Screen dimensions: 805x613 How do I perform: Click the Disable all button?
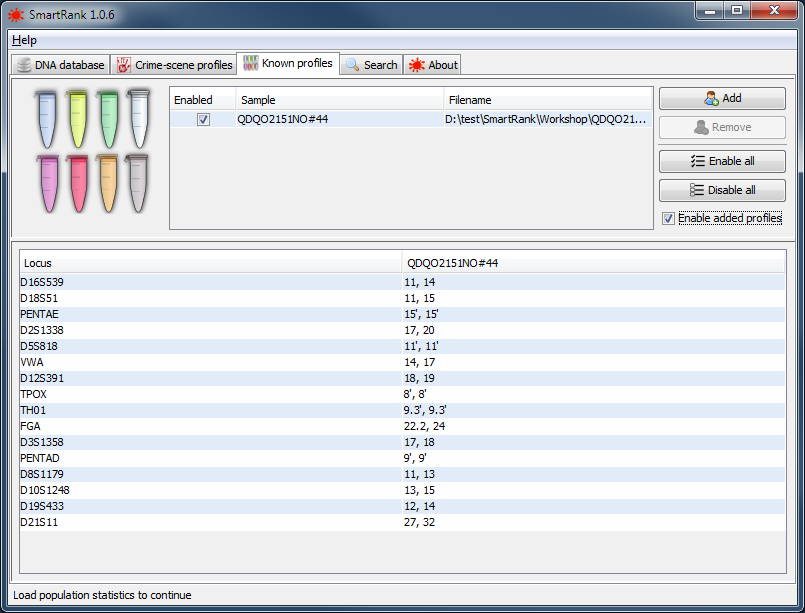point(722,190)
